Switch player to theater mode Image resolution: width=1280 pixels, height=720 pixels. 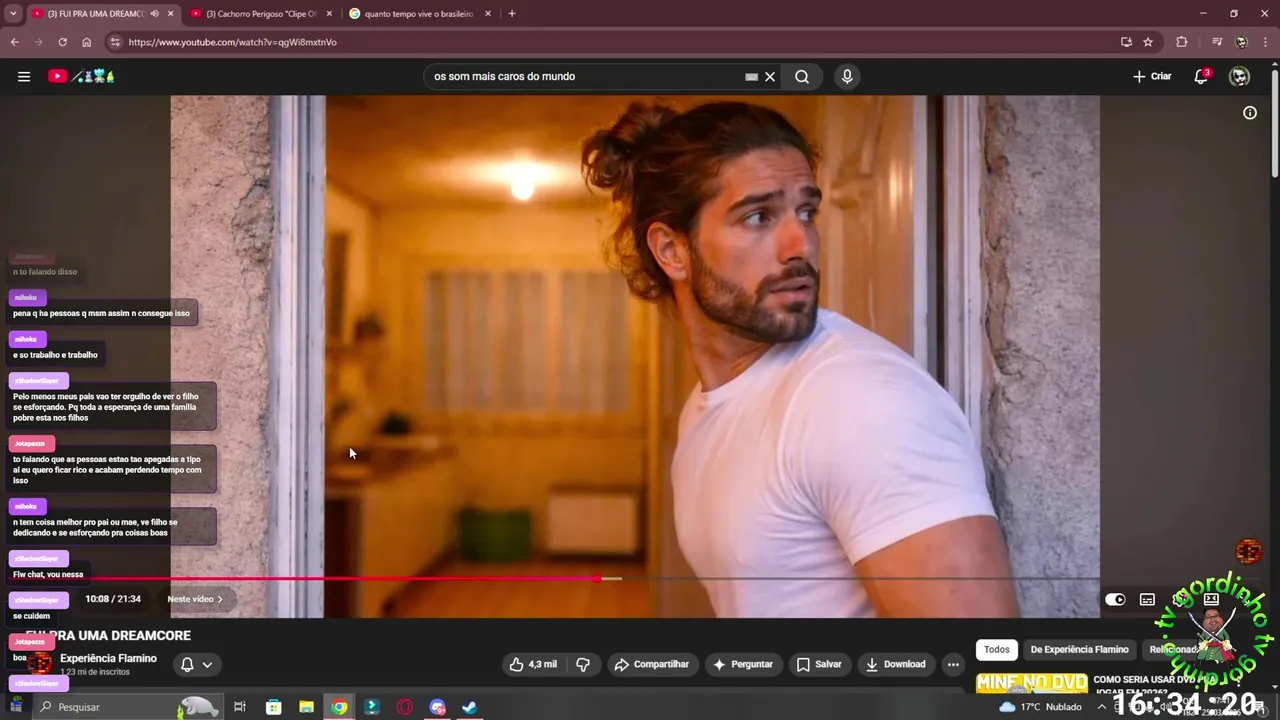(x=1211, y=599)
